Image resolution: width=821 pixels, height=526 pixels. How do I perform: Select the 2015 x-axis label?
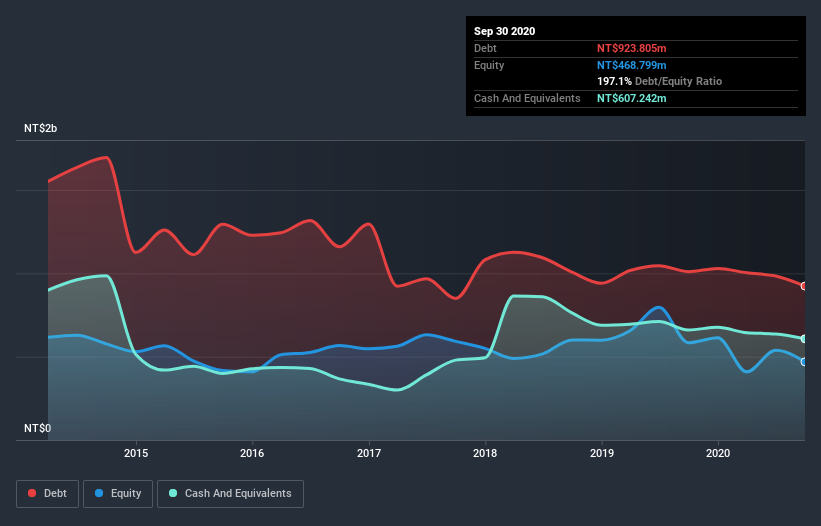[136, 453]
